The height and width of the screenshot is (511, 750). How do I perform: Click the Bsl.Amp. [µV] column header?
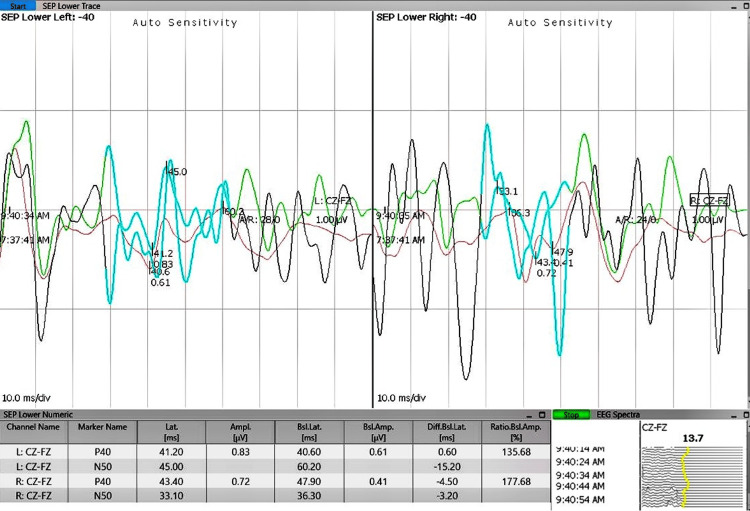pos(378,432)
